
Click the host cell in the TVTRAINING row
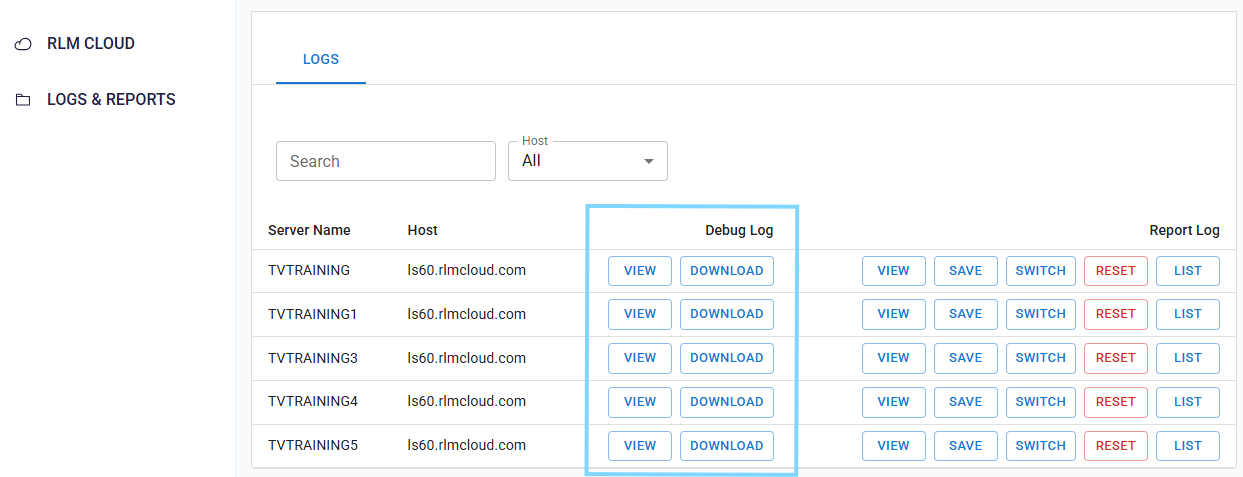[467, 270]
